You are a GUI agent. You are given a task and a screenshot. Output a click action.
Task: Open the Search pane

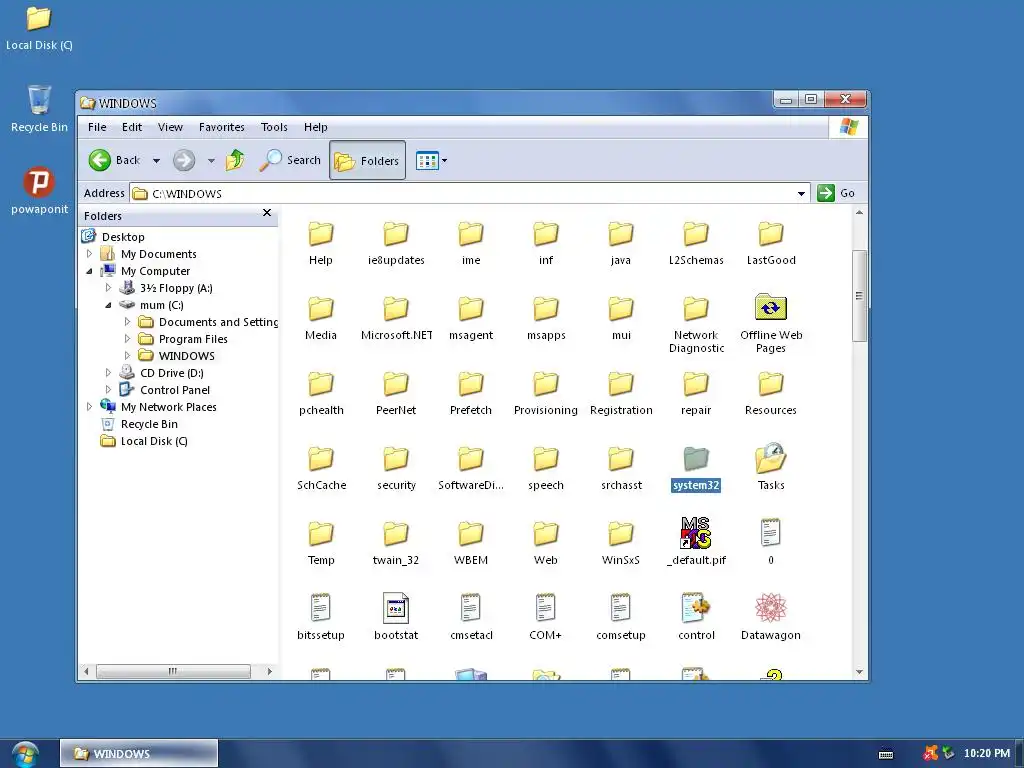(x=290, y=160)
